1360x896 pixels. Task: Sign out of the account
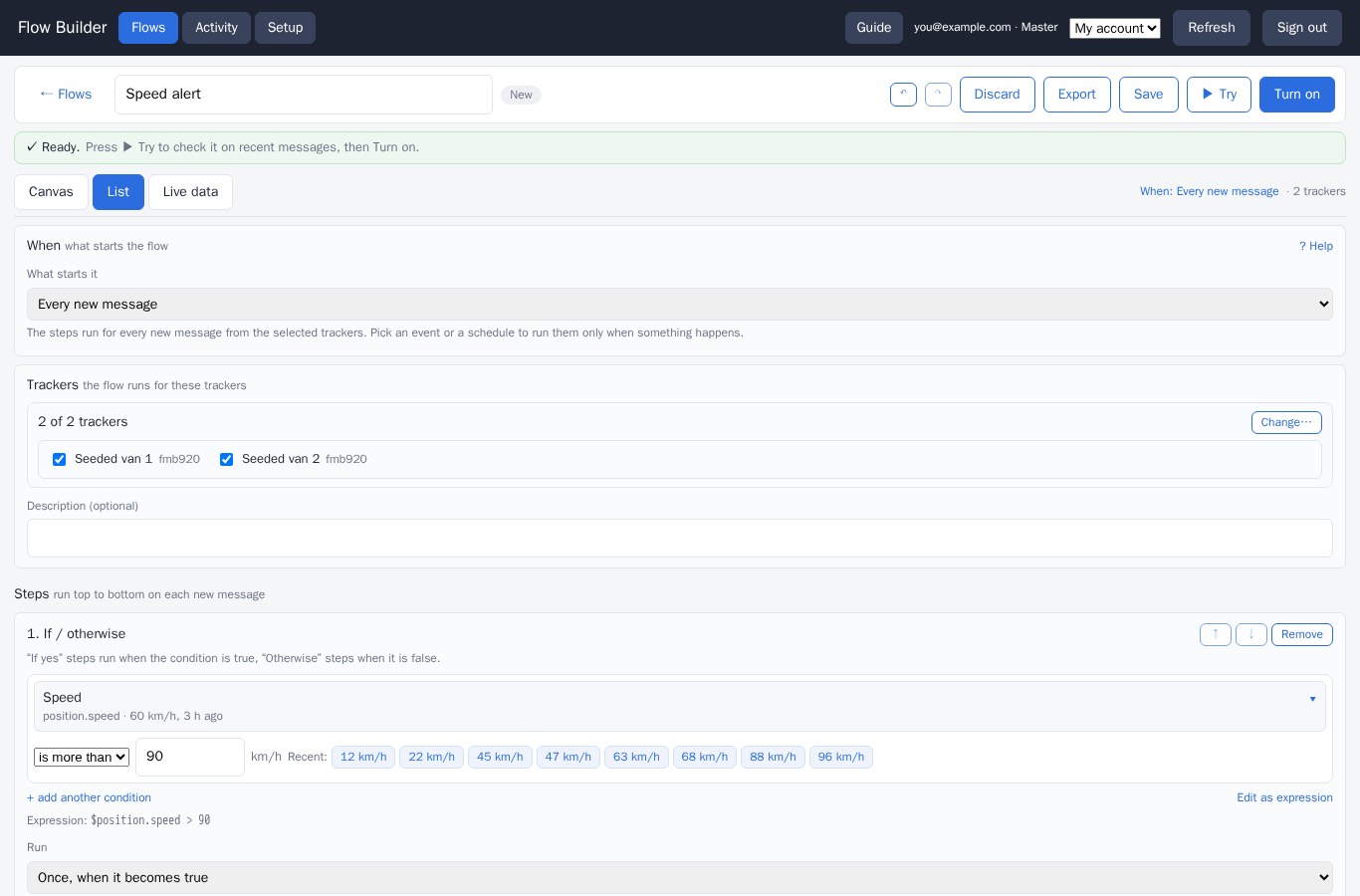click(x=1302, y=28)
